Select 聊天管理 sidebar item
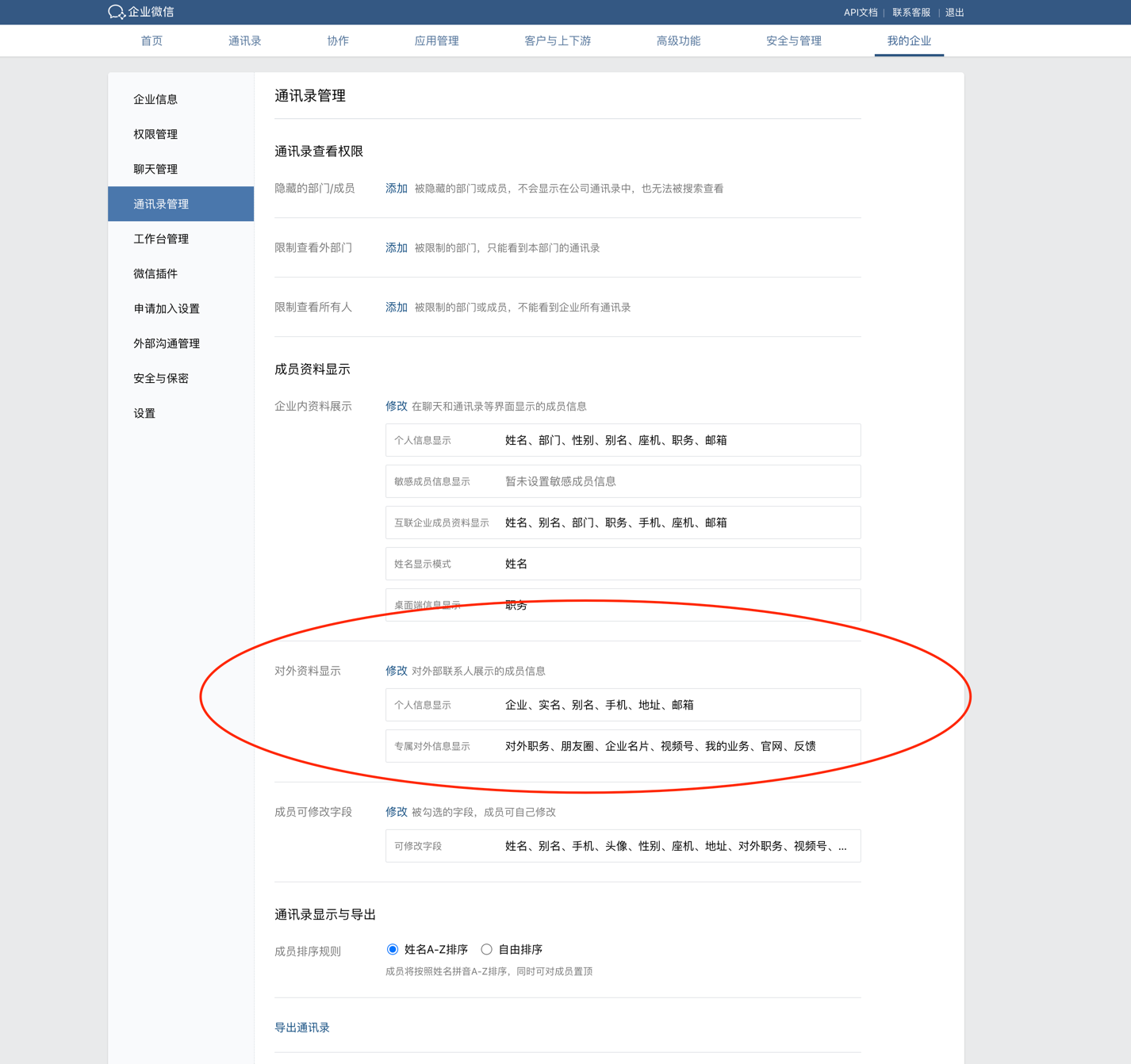Screen dimensions: 1131x1064 tap(181, 169)
